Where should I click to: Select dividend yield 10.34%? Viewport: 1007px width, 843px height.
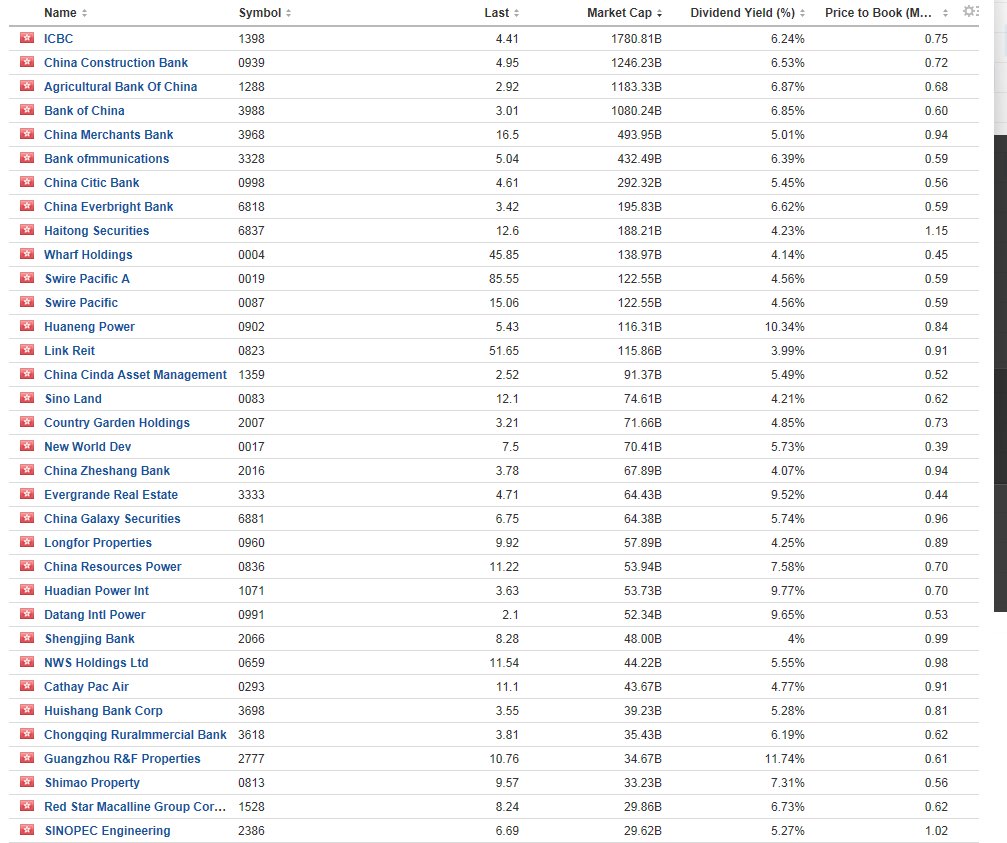tap(784, 326)
